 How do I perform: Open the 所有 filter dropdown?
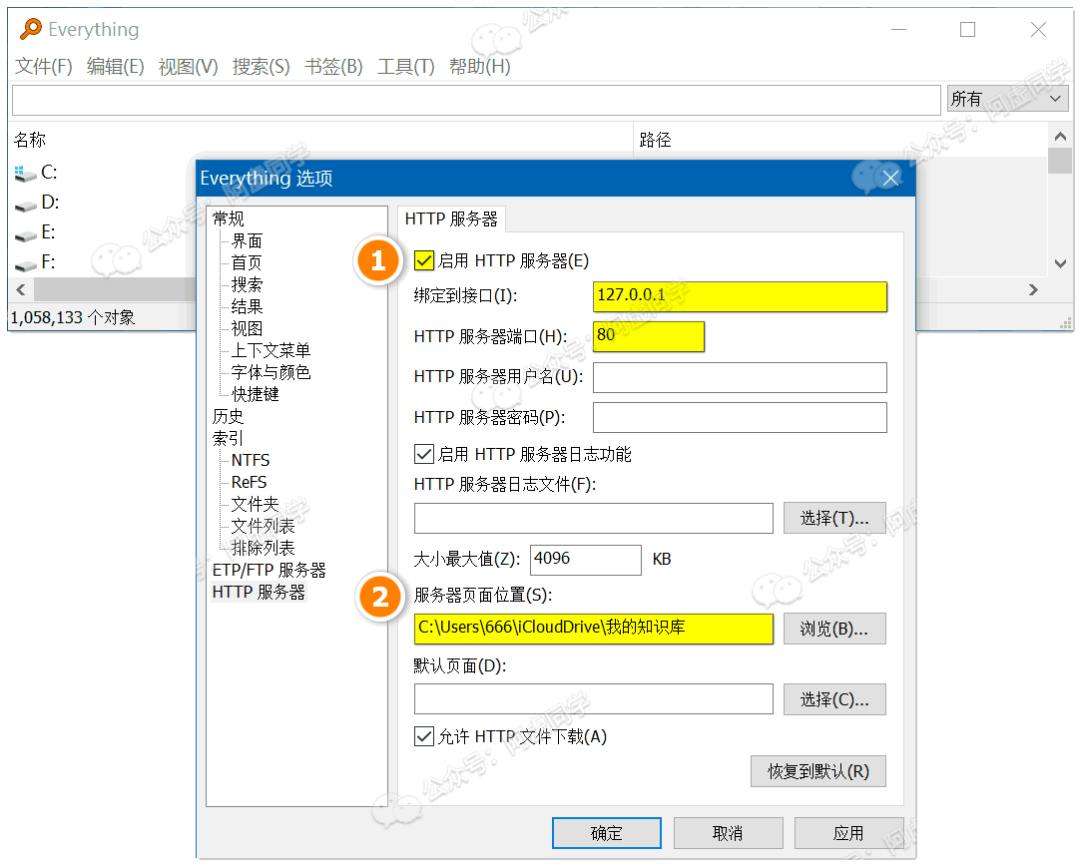(x=1008, y=99)
